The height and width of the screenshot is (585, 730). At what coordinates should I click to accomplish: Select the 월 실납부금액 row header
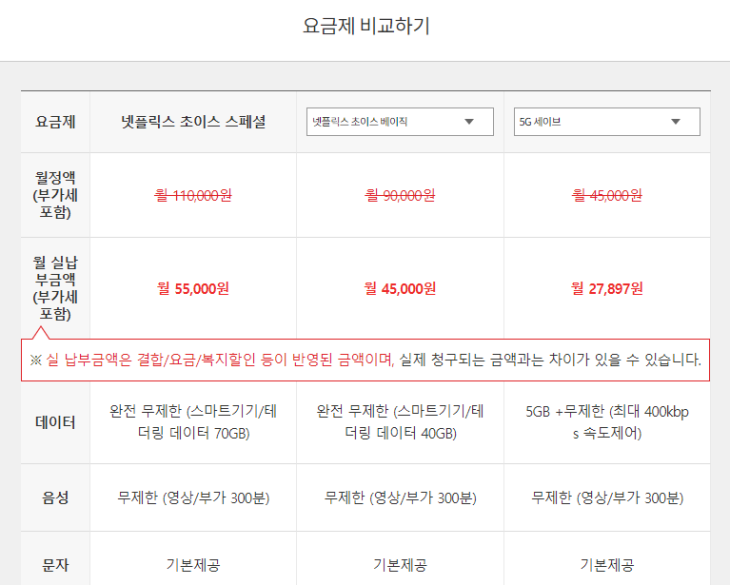pyautogui.click(x=55, y=288)
